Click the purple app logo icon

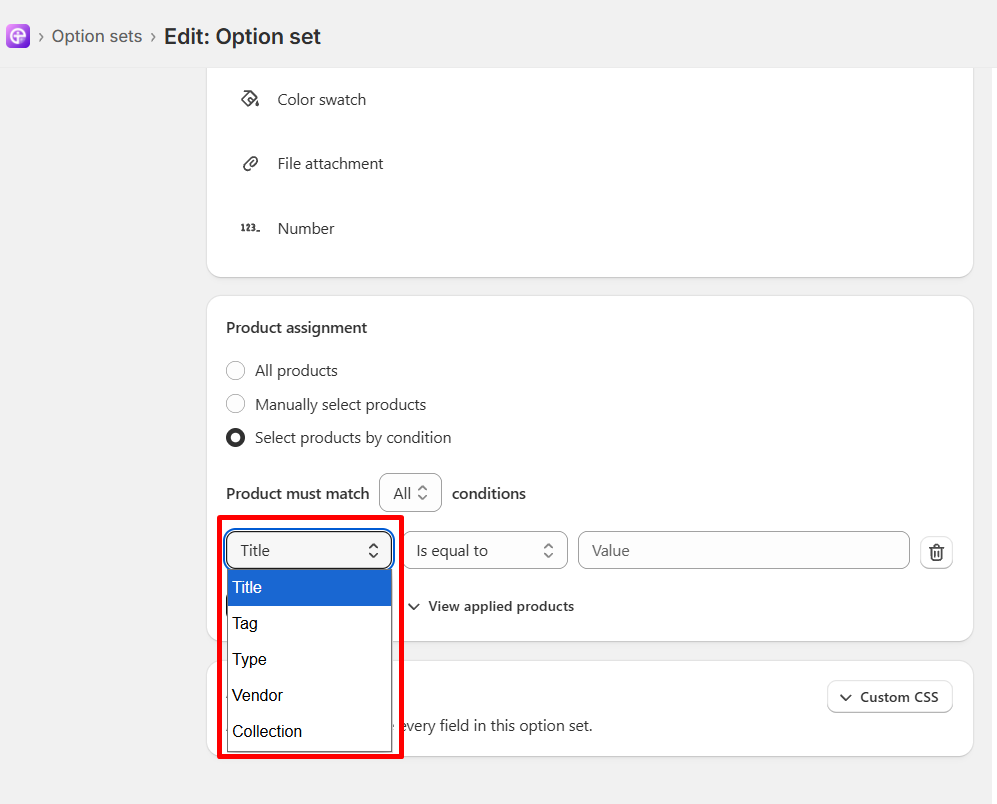pos(18,36)
